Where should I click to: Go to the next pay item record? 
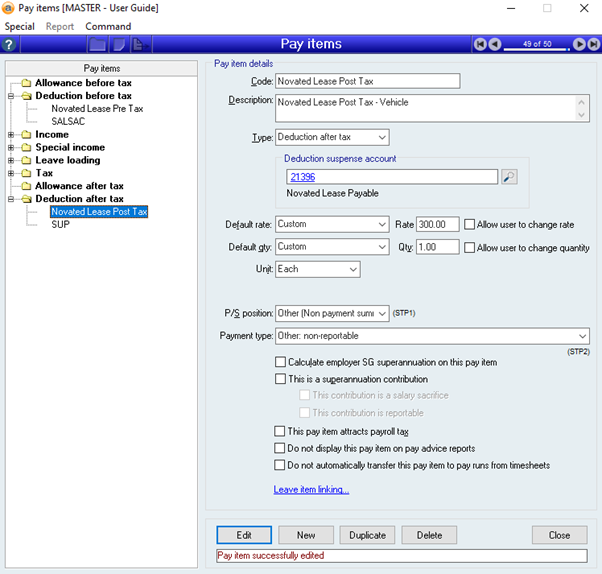pyautogui.click(x=578, y=45)
